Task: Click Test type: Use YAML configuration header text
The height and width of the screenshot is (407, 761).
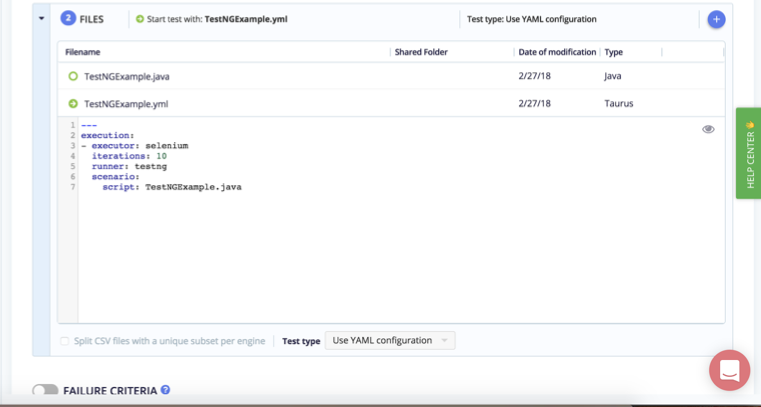Action: click(x=531, y=19)
